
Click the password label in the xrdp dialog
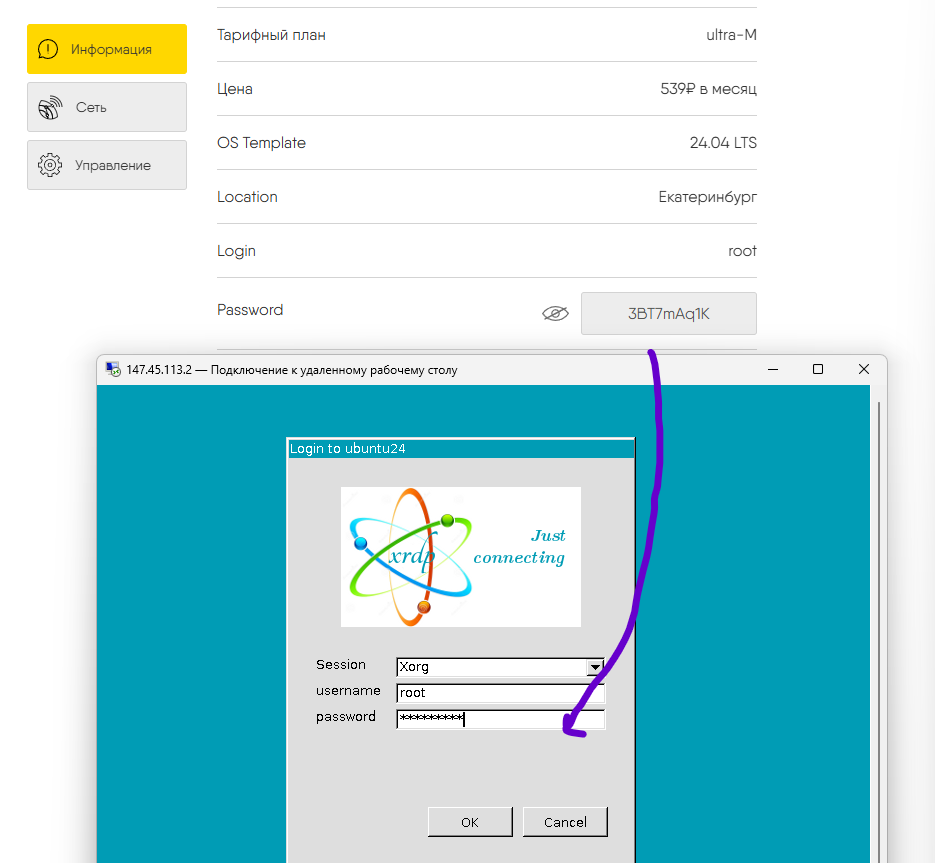[346, 717]
